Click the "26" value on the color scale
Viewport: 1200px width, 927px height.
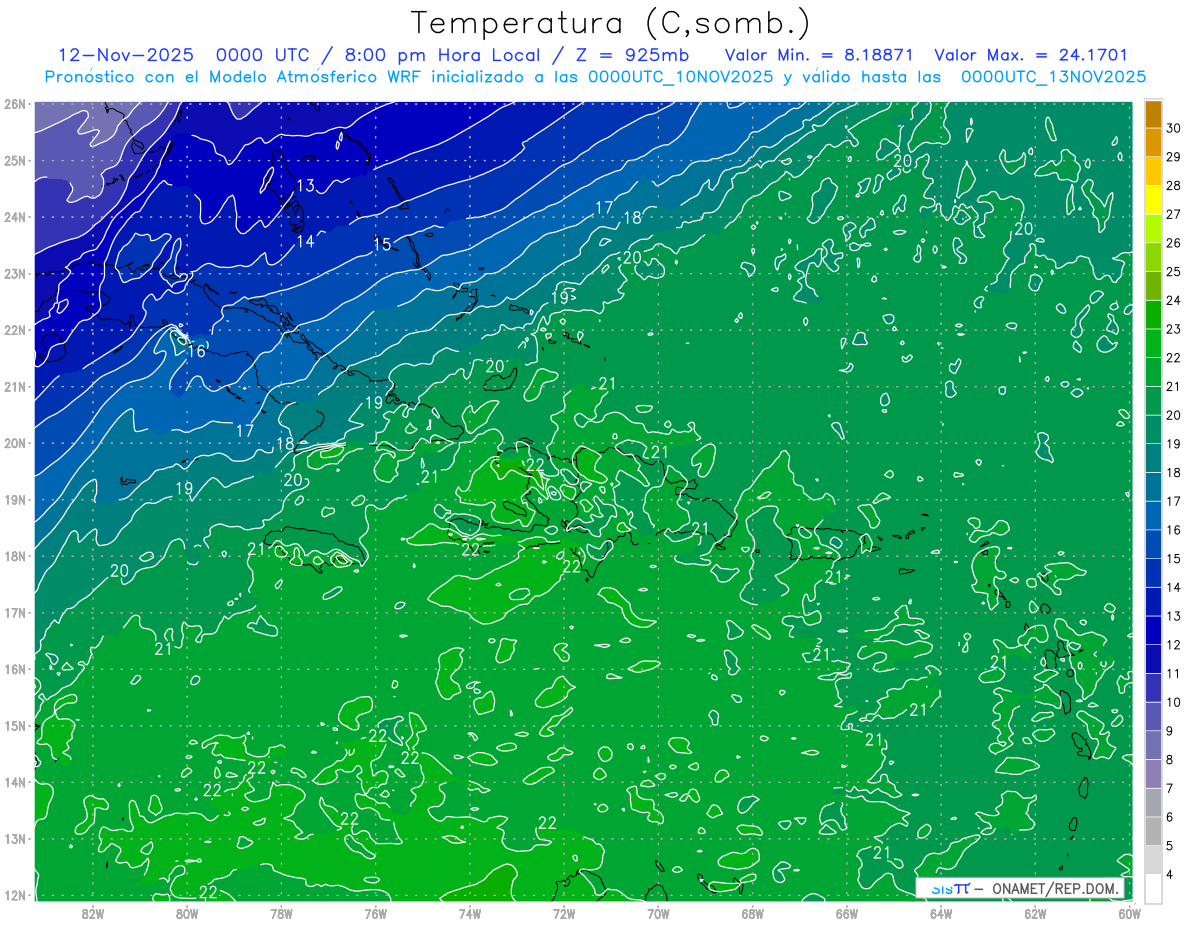[x=1174, y=243]
